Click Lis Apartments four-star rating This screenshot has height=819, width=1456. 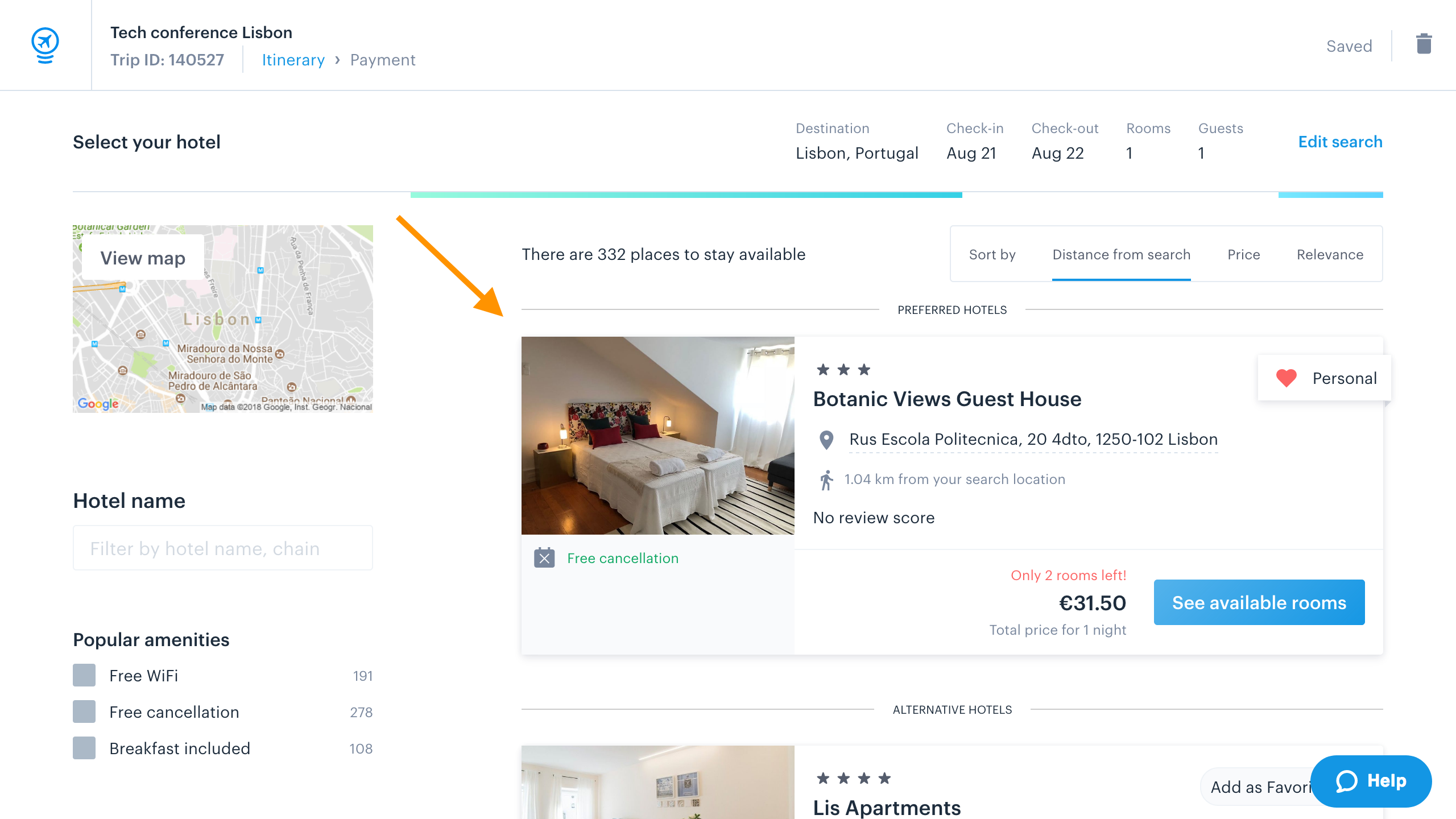853,778
